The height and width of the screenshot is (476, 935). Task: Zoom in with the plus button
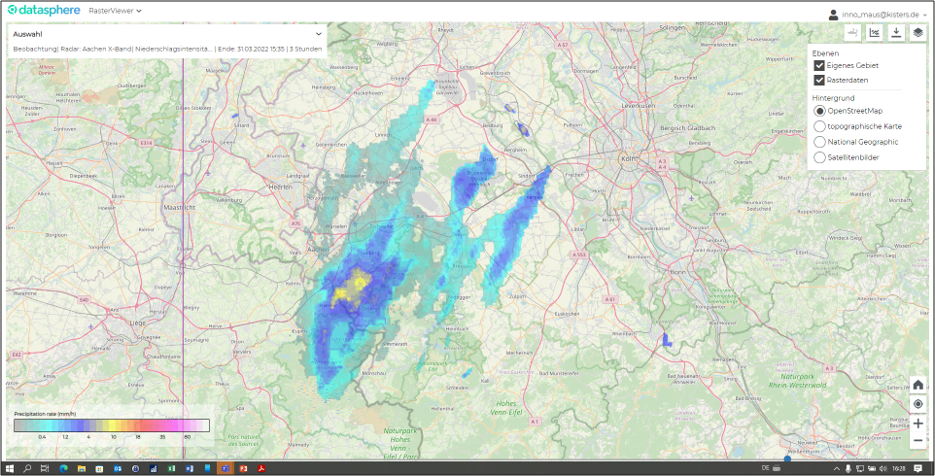coord(917,423)
